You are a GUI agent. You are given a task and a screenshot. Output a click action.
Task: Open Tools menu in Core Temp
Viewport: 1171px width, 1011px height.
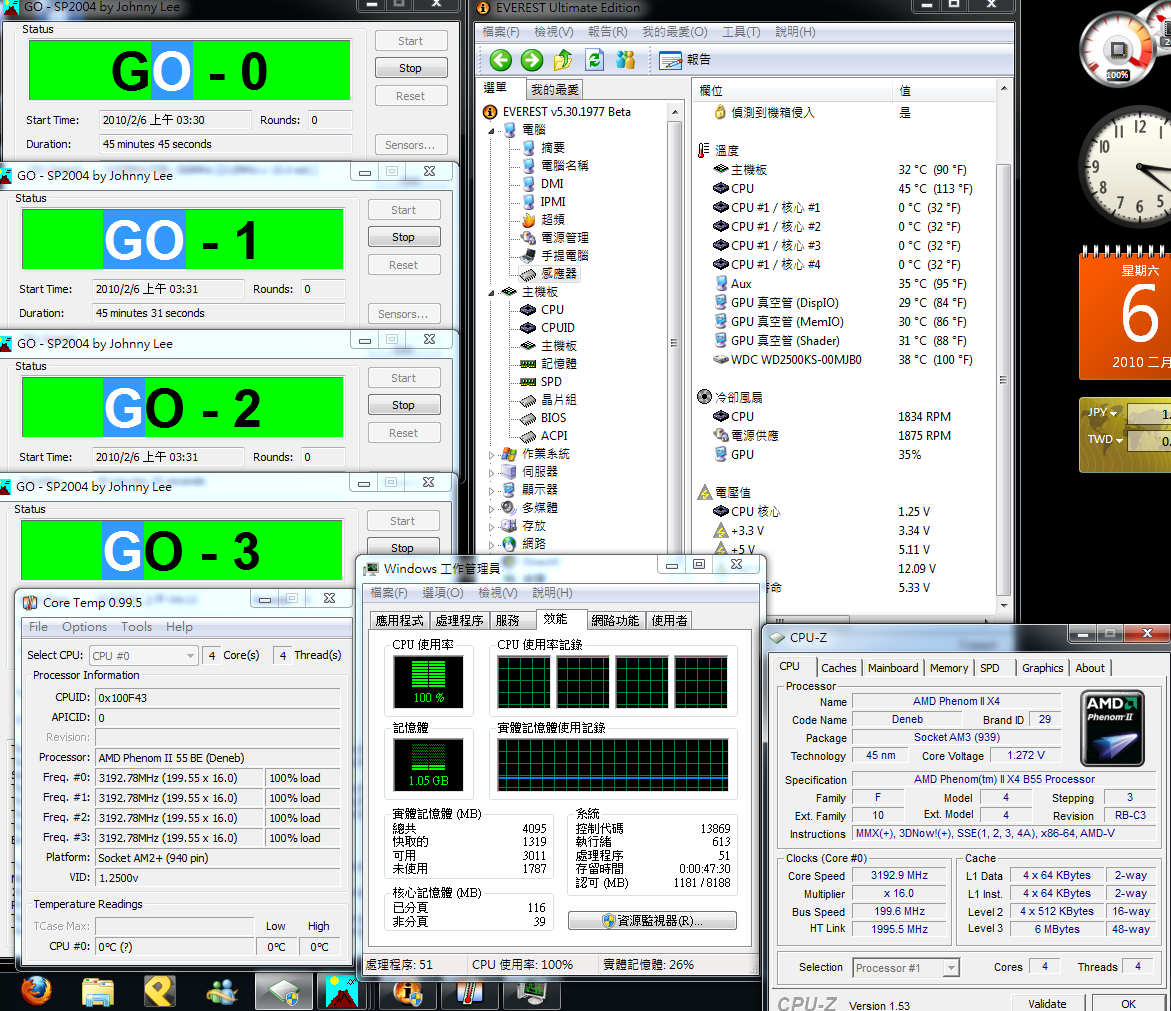(x=136, y=626)
